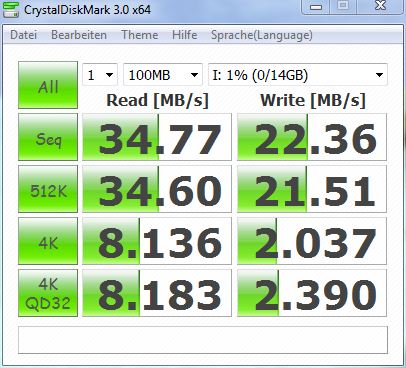Image resolution: width=406 pixels, height=368 pixels.
Task: Expand the test count dropdown showing 1
Action: pyautogui.click(x=100, y=75)
